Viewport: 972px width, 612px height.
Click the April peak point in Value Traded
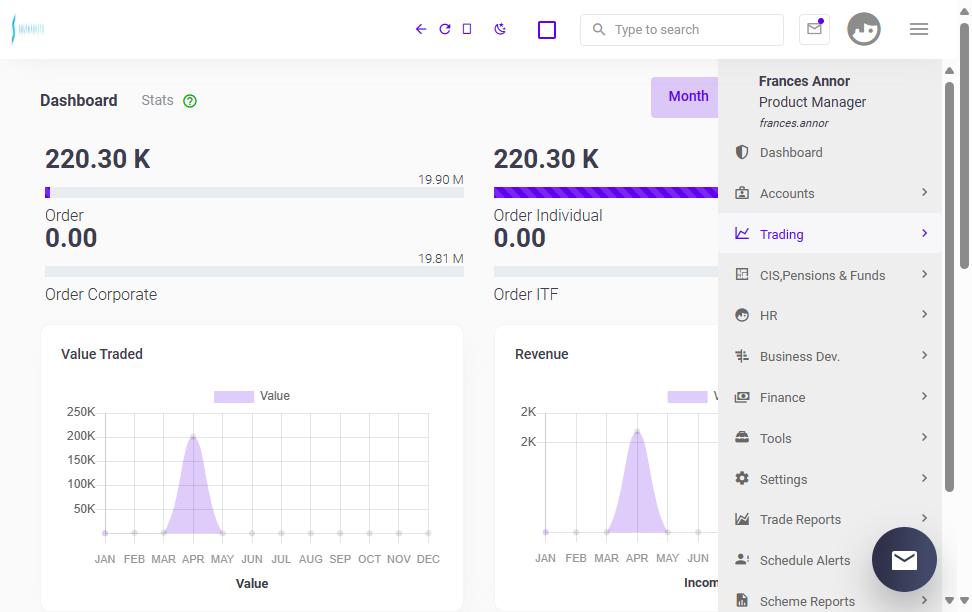pos(193,437)
